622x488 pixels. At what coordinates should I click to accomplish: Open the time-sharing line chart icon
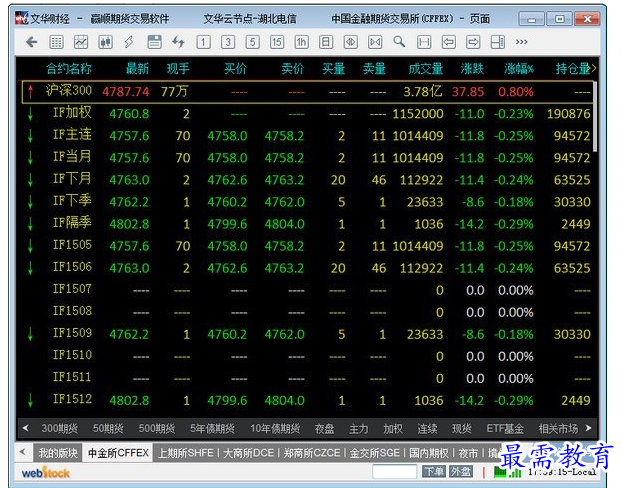click(81, 42)
